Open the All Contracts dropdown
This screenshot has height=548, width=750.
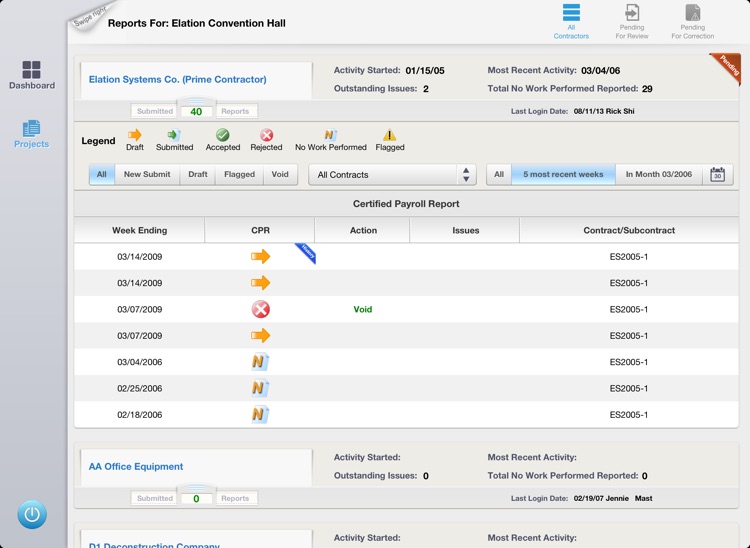tap(392, 175)
